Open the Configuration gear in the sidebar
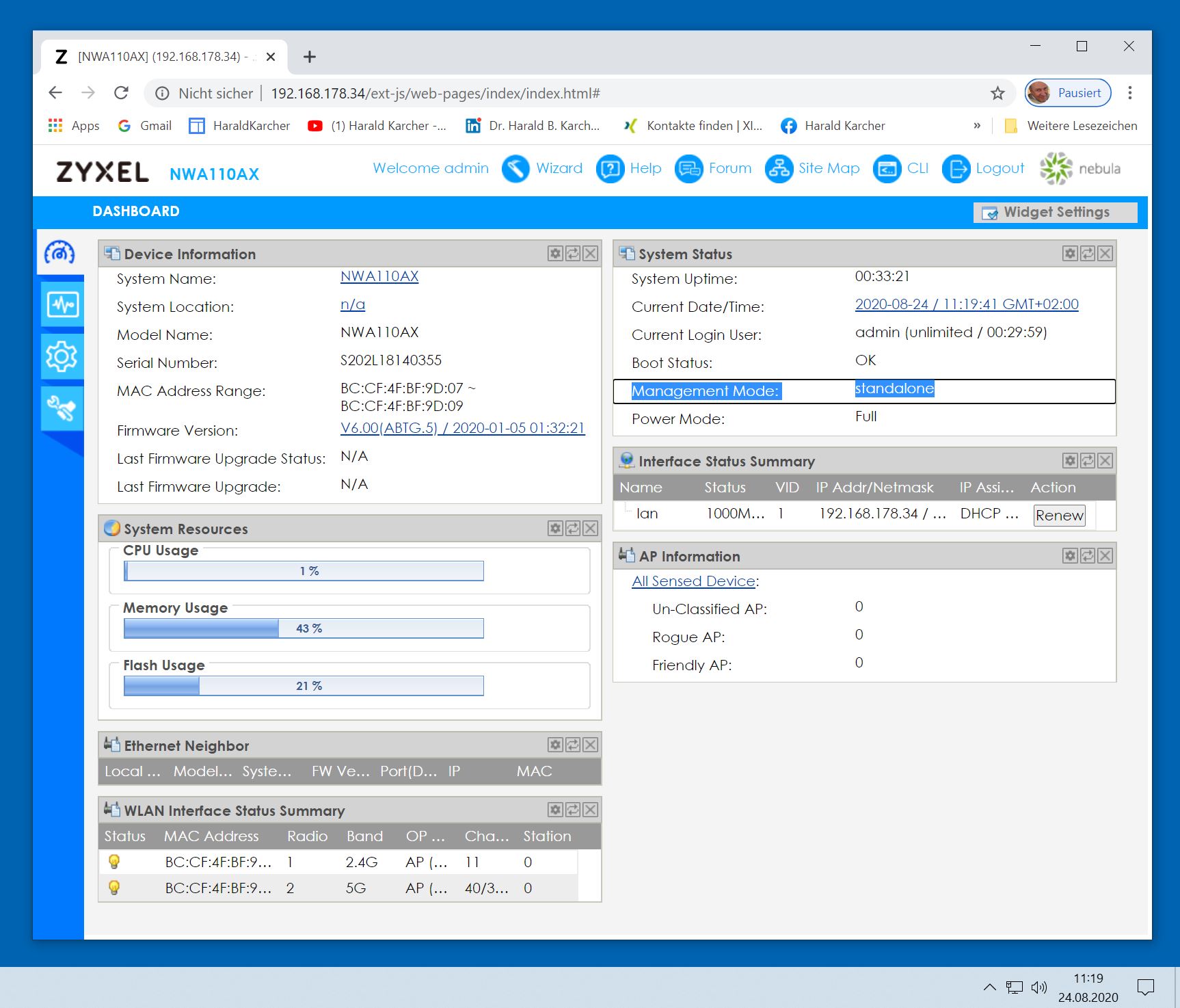Viewport: 1180px width, 1008px height. click(x=62, y=356)
